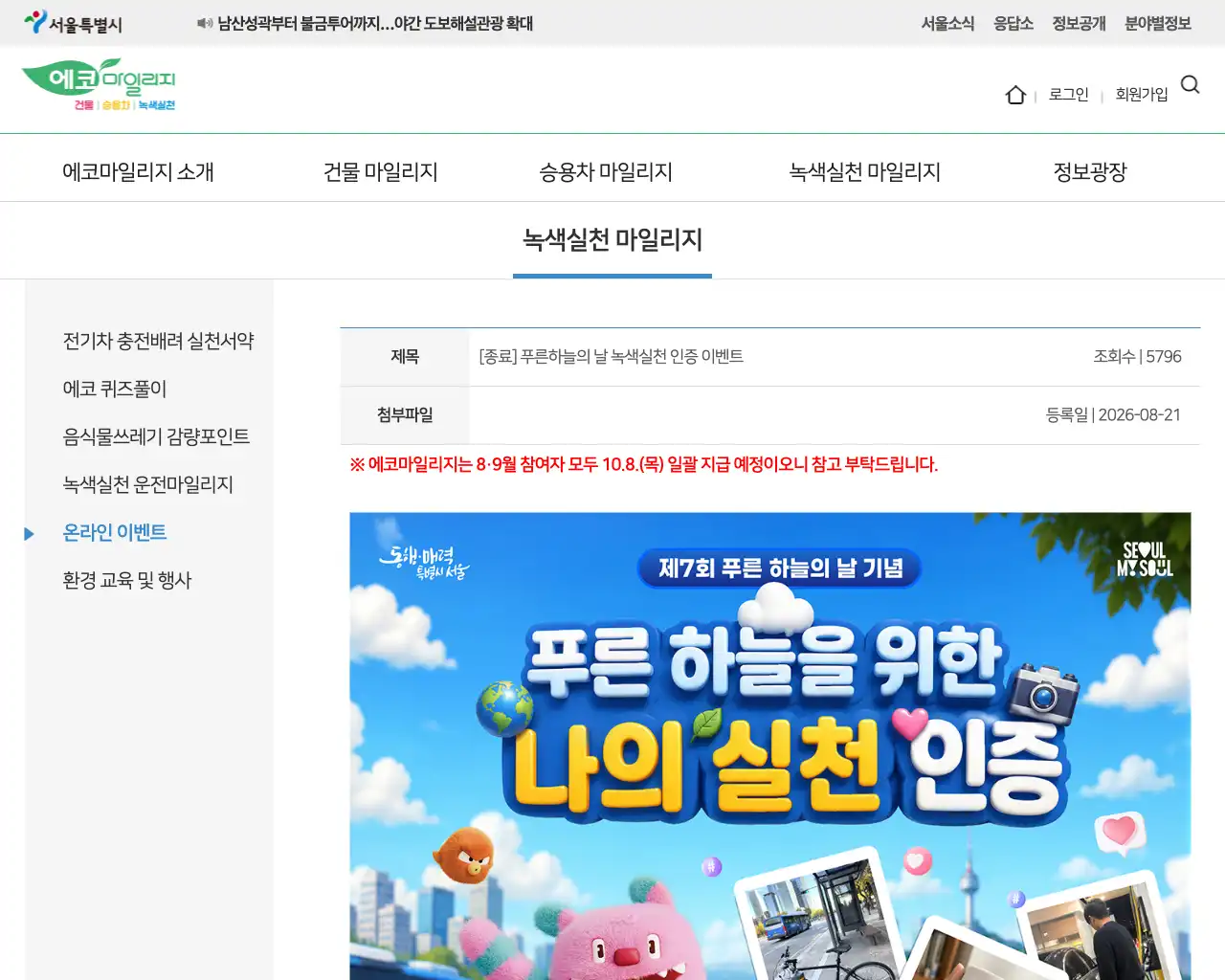Viewport: 1225px width, 980px height.
Task: Go to 환경 교육 및 행사
Action: (x=127, y=580)
